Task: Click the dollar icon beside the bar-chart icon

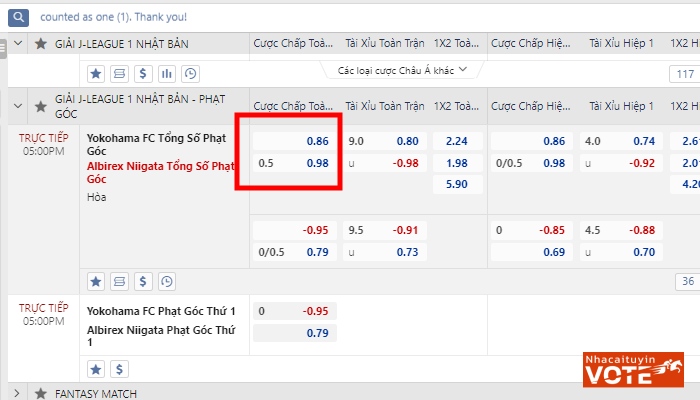Action: click(143, 74)
